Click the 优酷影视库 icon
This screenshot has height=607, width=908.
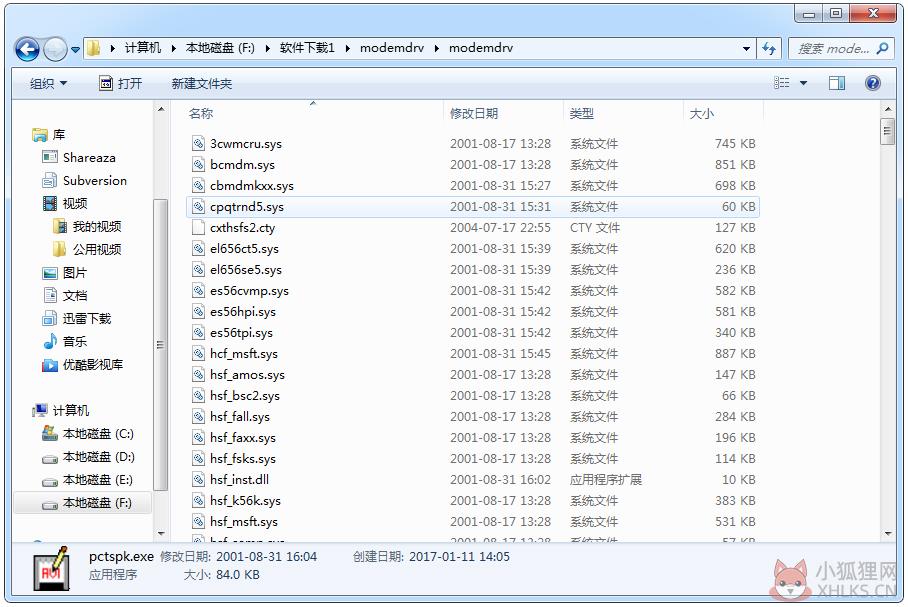coord(50,365)
